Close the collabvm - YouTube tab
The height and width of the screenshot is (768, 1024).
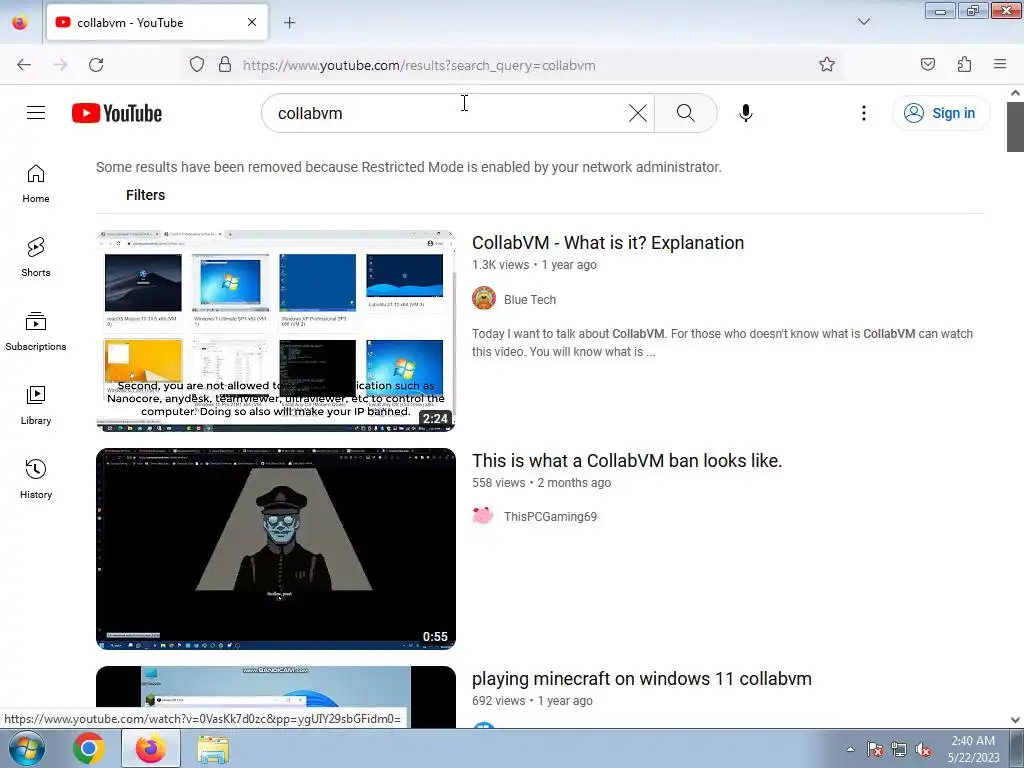pyautogui.click(x=252, y=22)
